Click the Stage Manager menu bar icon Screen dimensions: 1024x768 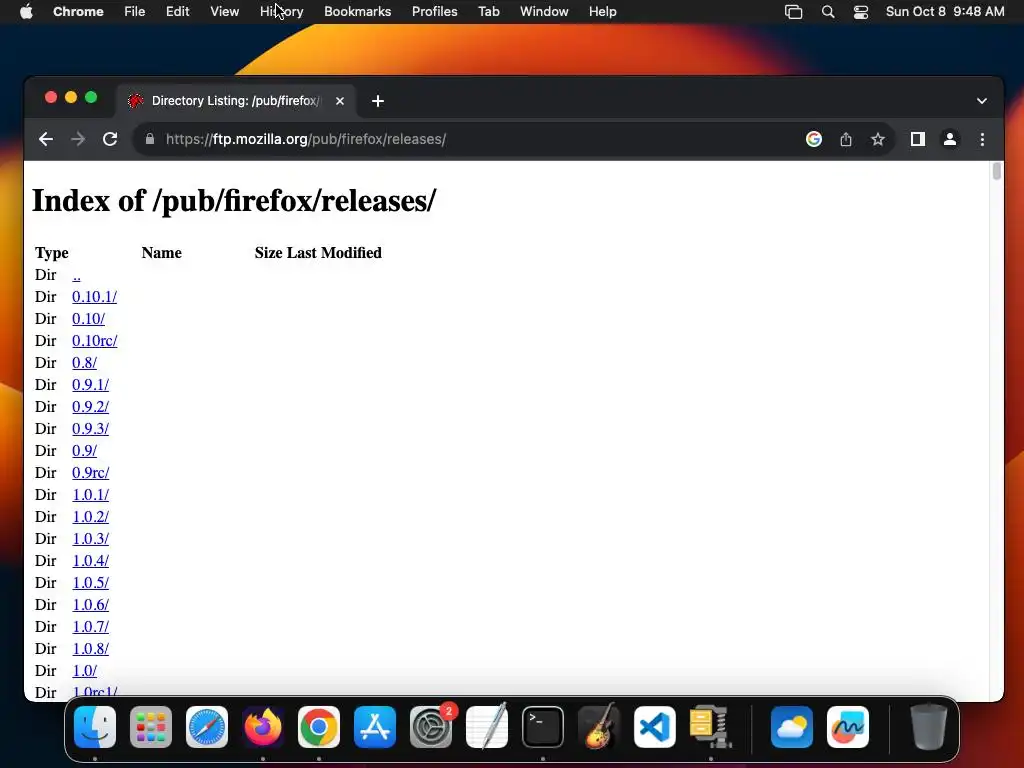click(x=793, y=12)
